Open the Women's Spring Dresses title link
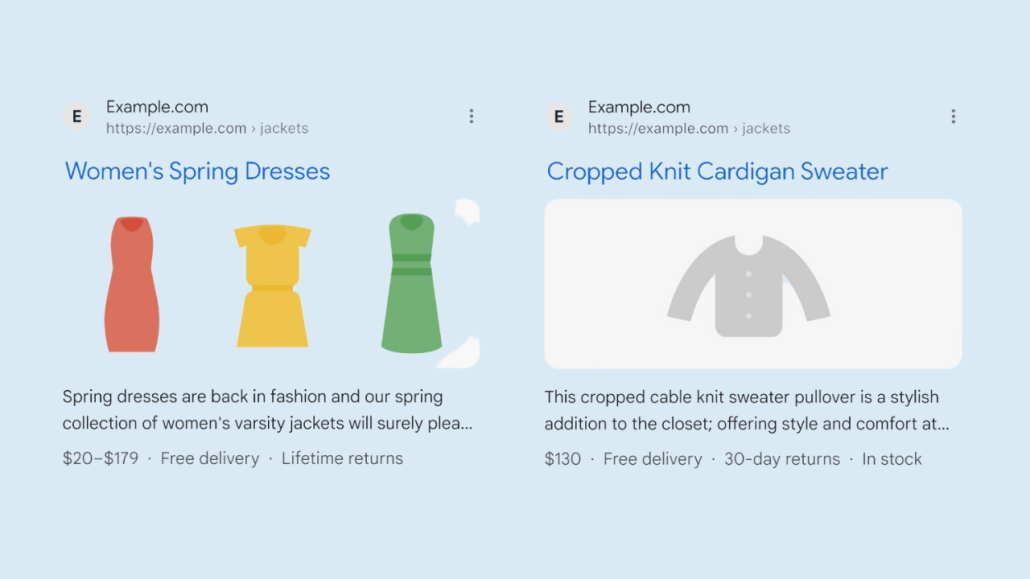Image resolution: width=1030 pixels, height=579 pixels. (197, 172)
